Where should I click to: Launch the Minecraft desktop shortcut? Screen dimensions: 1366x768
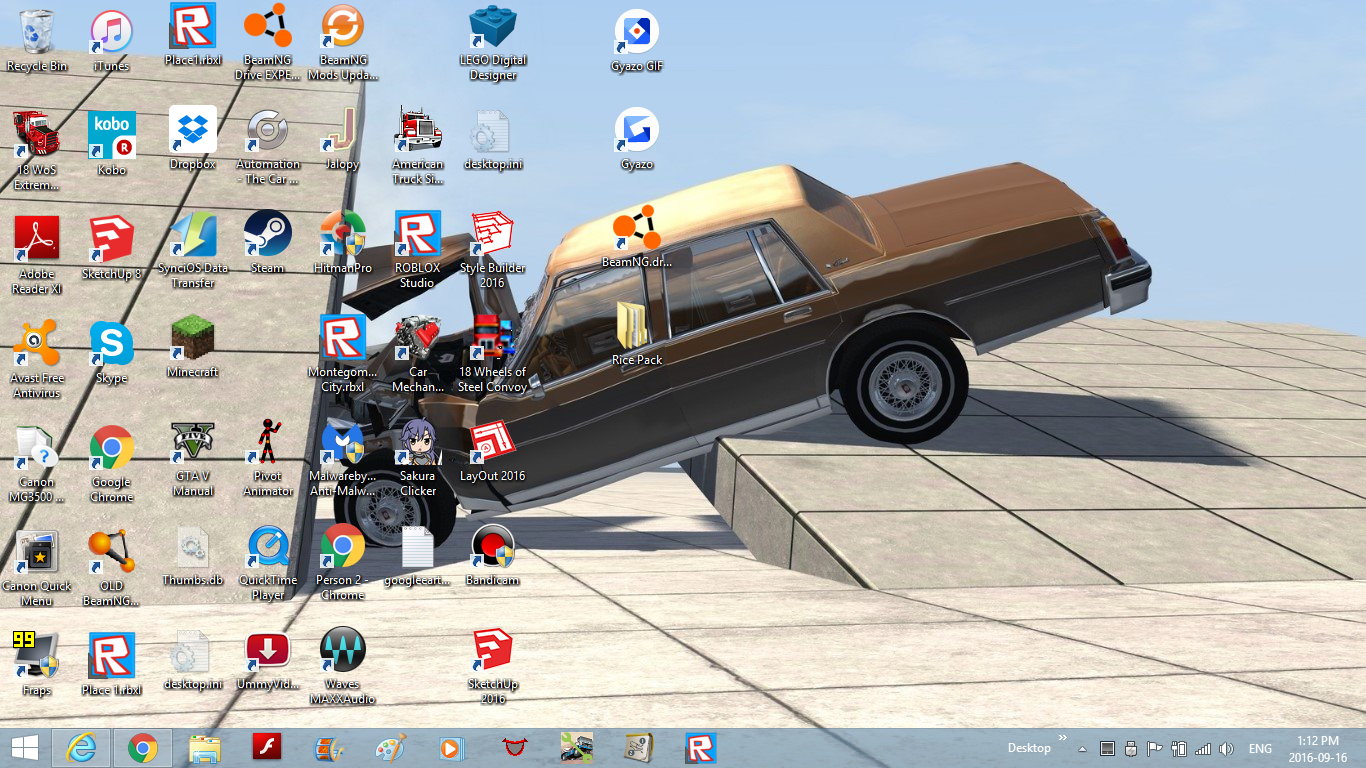193,346
